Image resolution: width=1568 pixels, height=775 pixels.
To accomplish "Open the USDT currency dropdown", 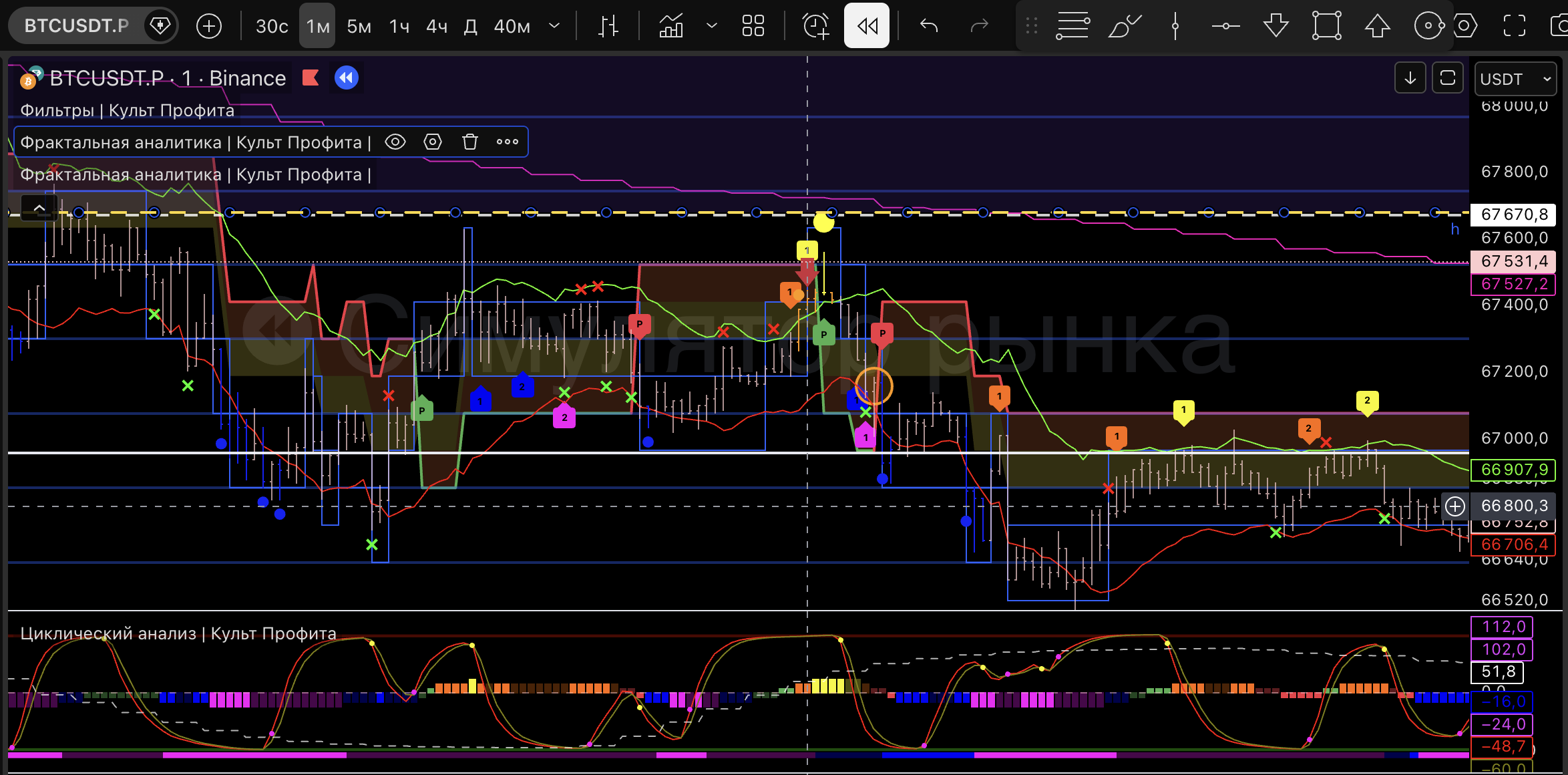I will pyautogui.click(x=1514, y=79).
